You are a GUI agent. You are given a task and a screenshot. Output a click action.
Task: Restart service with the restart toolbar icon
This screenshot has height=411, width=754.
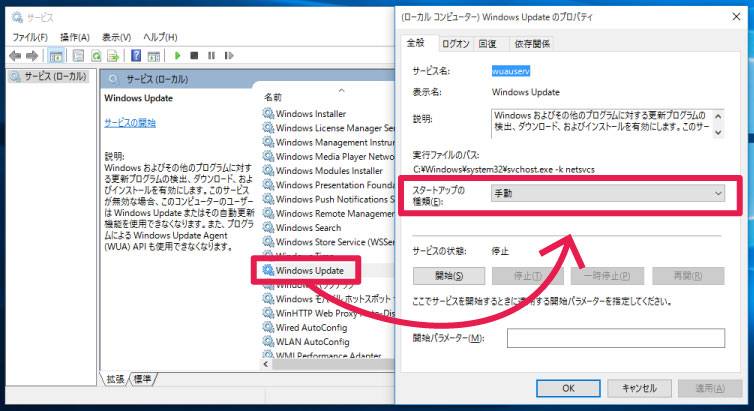229,56
